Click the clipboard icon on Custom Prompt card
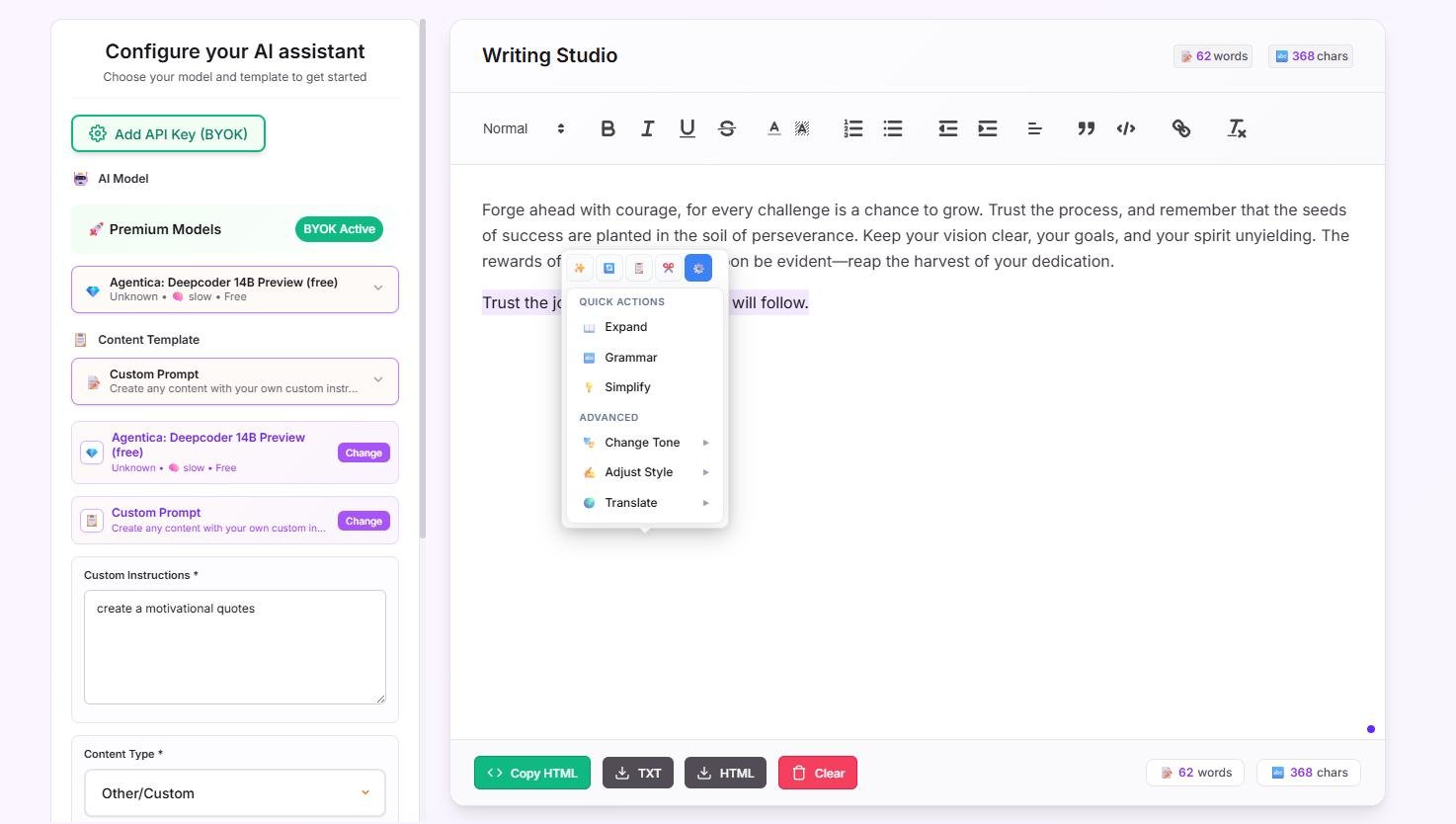Screen dimensions: 1456x824 tap(92, 521)
